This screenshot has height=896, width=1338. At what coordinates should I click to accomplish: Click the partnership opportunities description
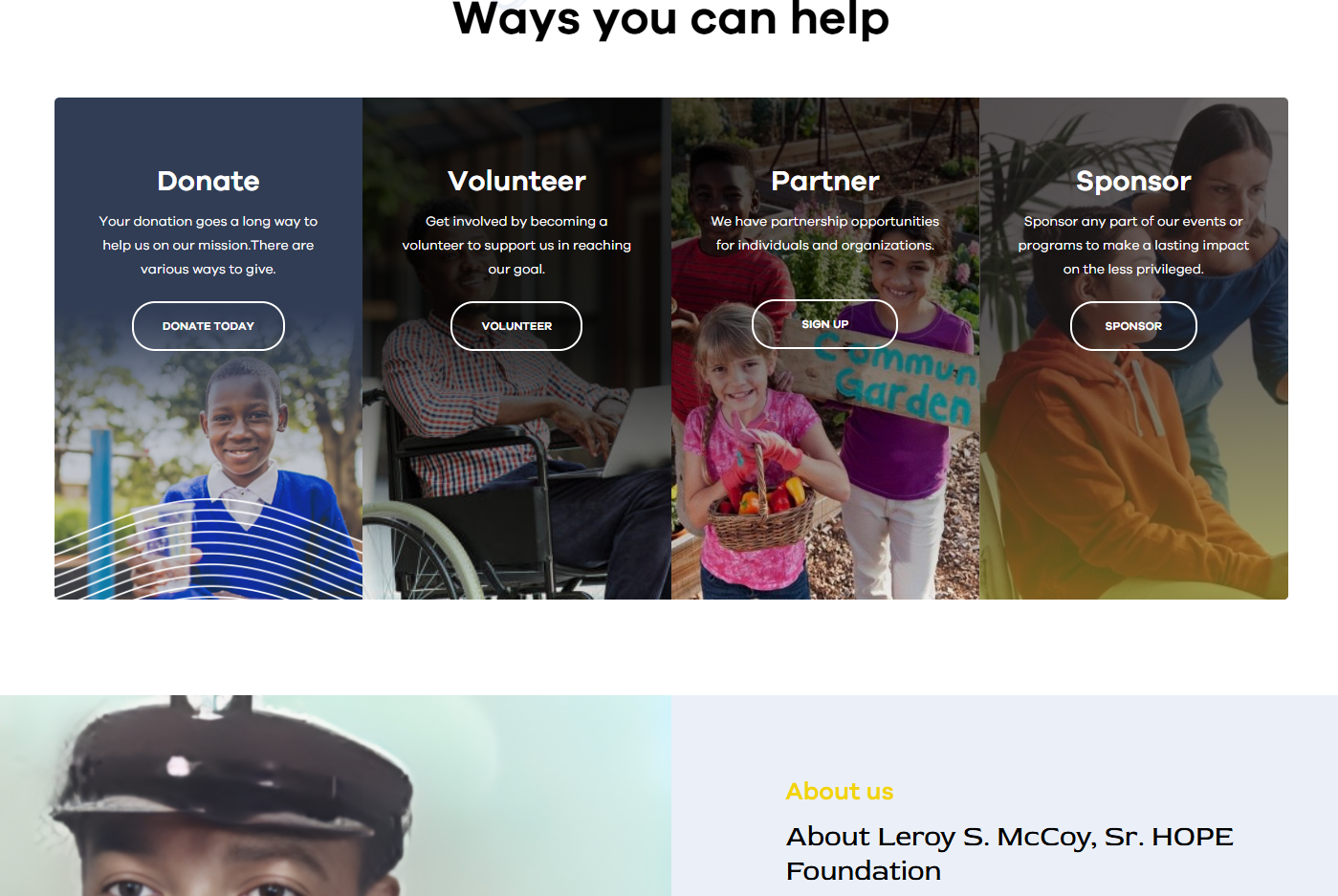pos(825,233)
